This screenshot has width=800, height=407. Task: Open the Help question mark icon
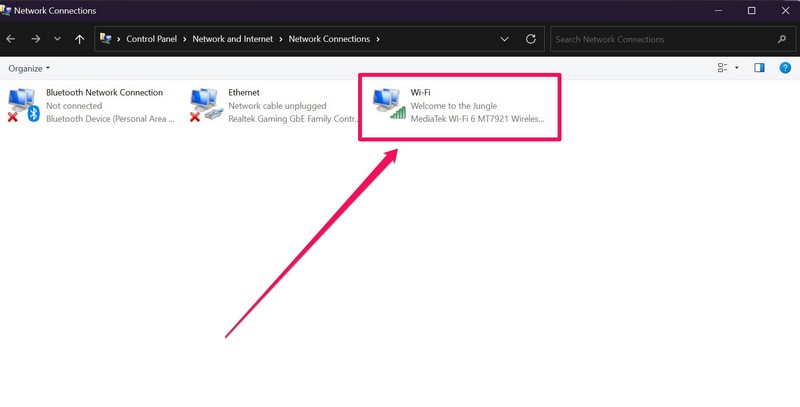[785, 68]
